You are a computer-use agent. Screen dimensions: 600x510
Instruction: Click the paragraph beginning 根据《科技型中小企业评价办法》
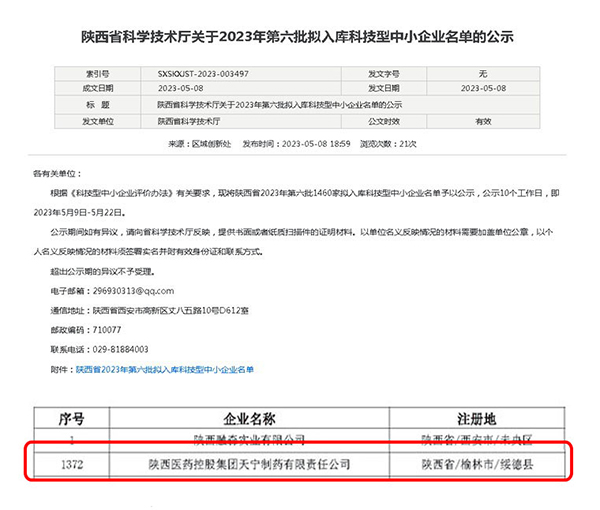[297, 203]
